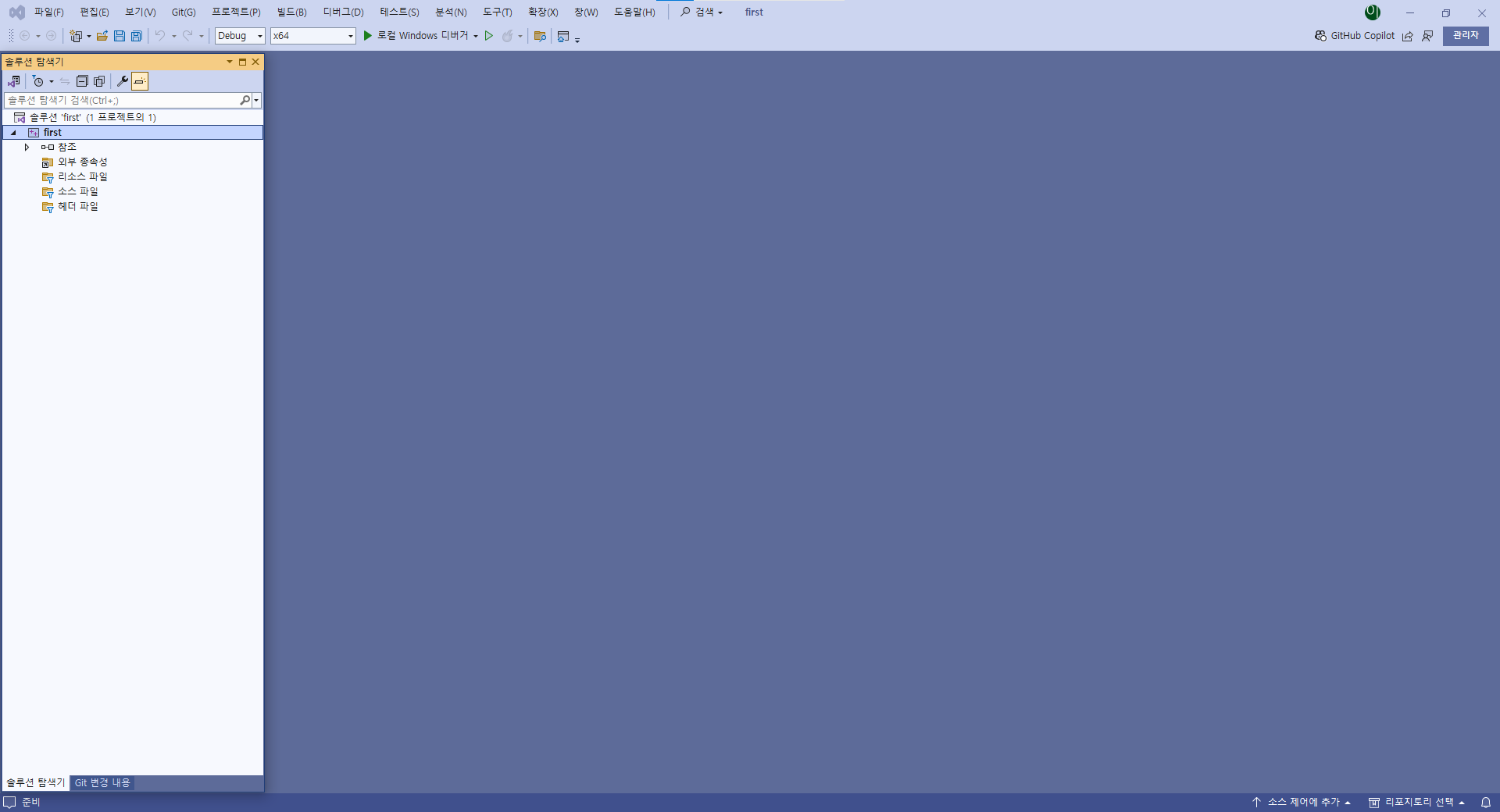Screen dimensions: 1500x812
Task: Open the 빌드(B) menu
Action: click(291, 12)
